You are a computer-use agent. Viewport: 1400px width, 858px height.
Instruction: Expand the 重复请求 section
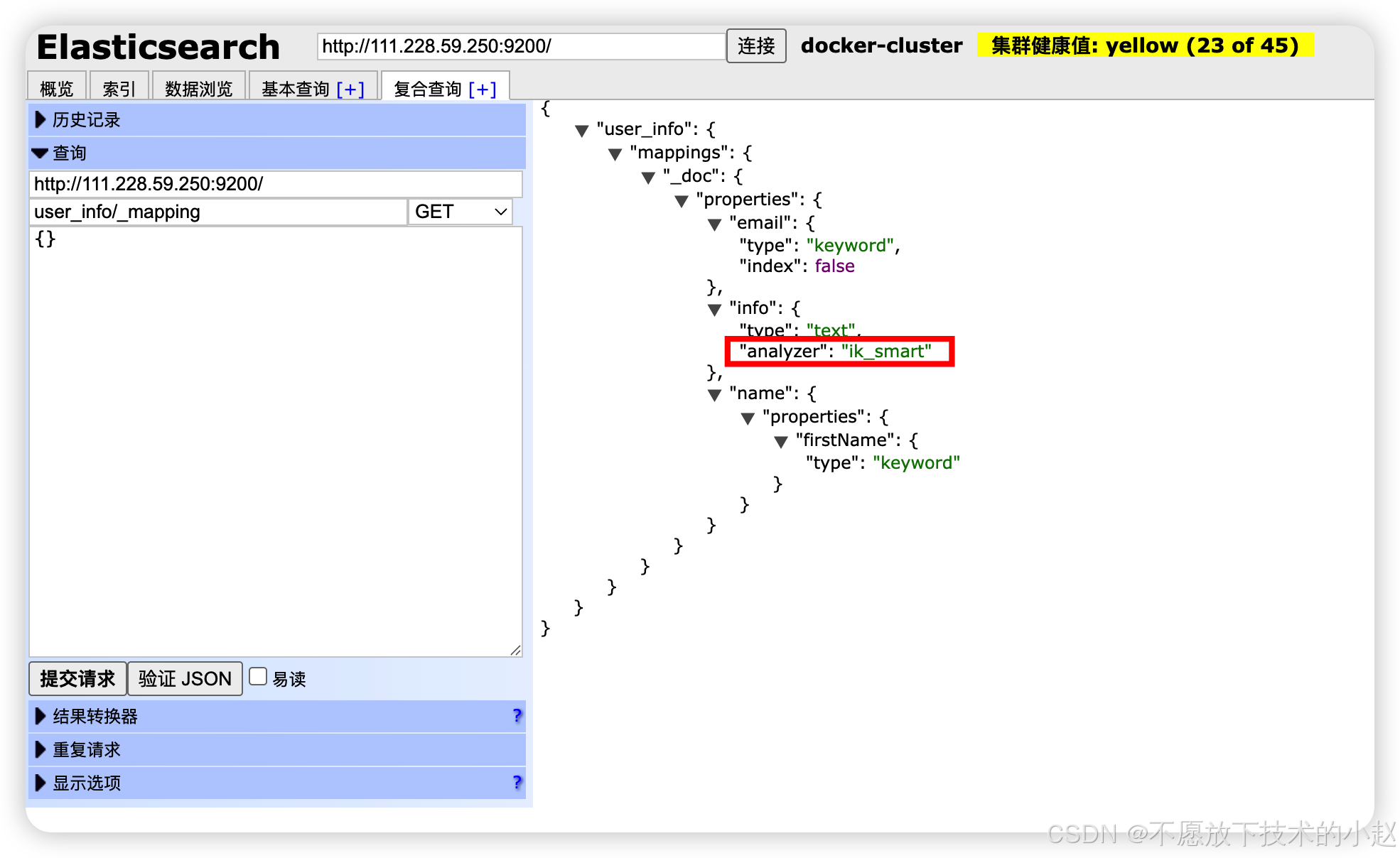click(x=85, y=749)
